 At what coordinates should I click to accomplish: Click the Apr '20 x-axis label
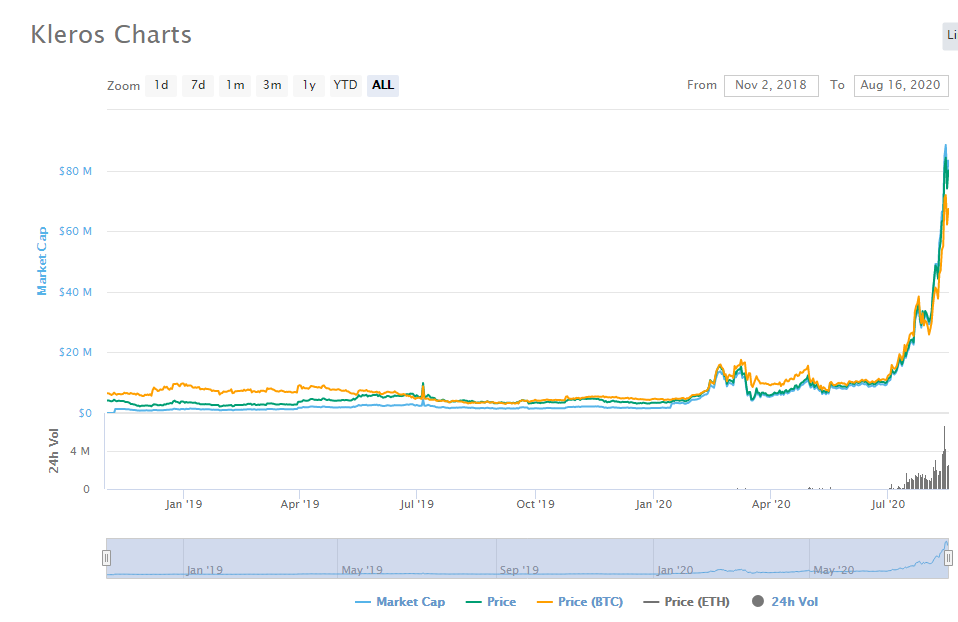[770, 504]
